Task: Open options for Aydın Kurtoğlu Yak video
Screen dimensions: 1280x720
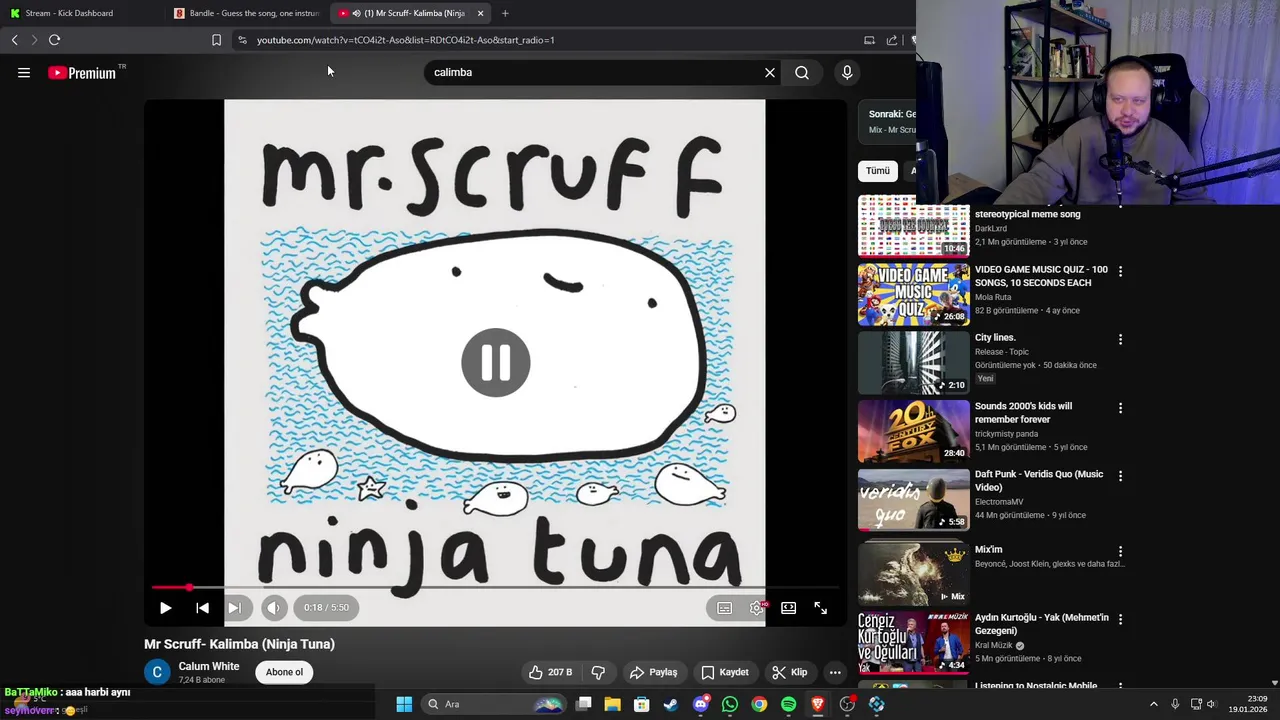Action: point(1120,619)
